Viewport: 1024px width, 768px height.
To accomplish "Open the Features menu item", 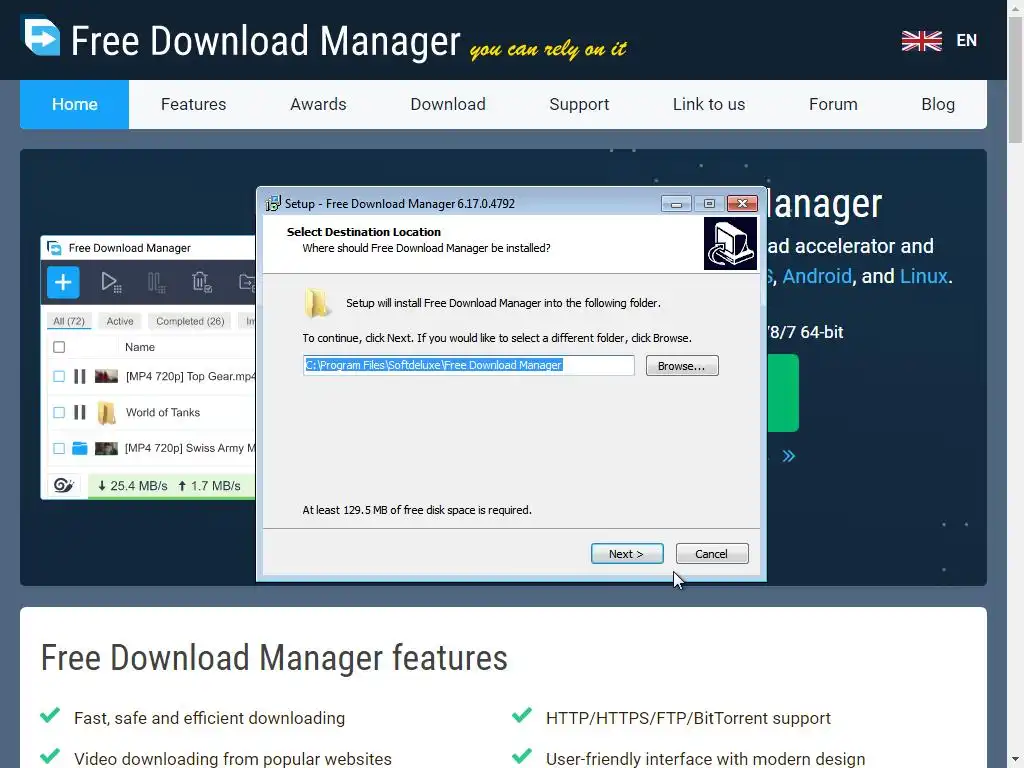I will 193,104.
